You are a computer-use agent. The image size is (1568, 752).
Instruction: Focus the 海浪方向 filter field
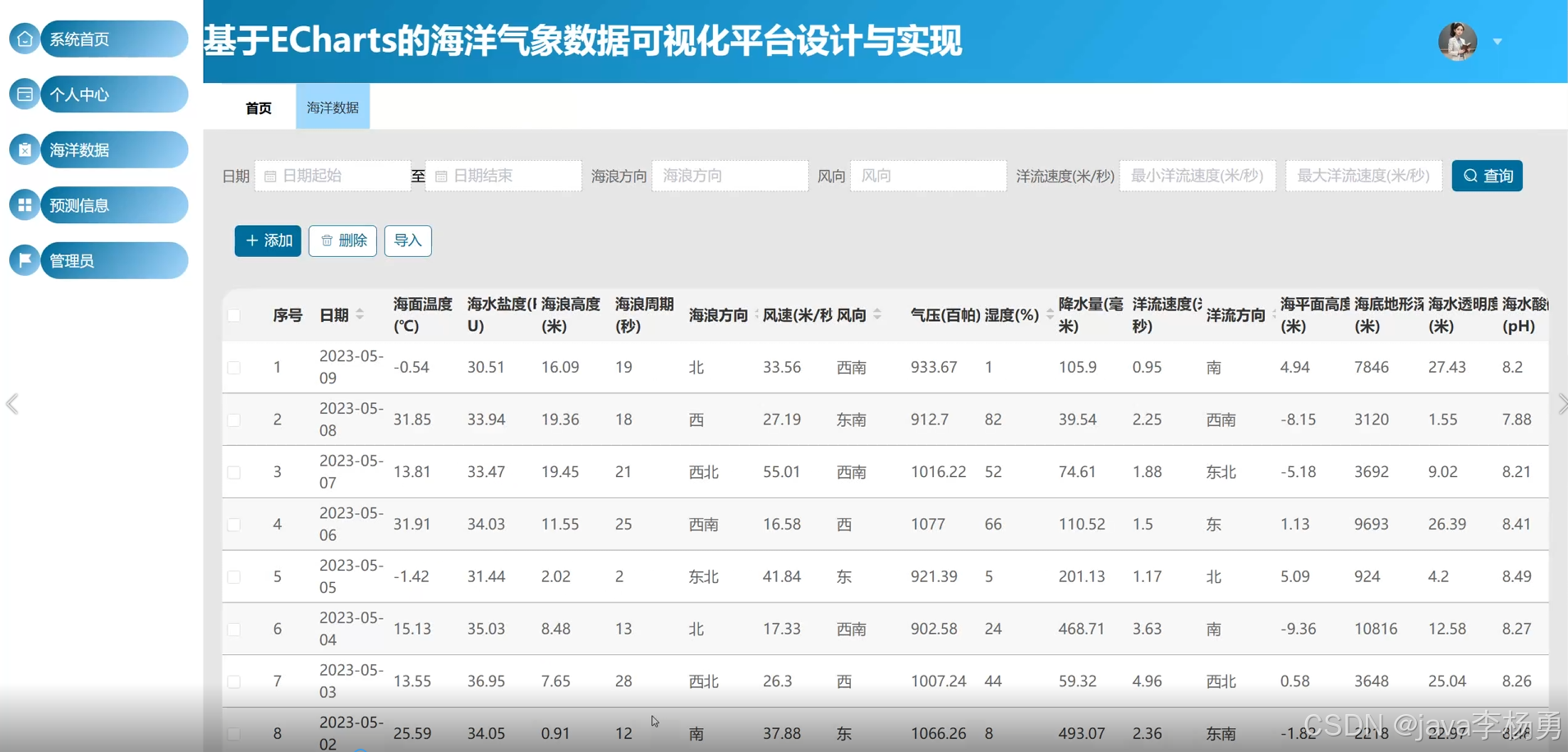(730, 176)
